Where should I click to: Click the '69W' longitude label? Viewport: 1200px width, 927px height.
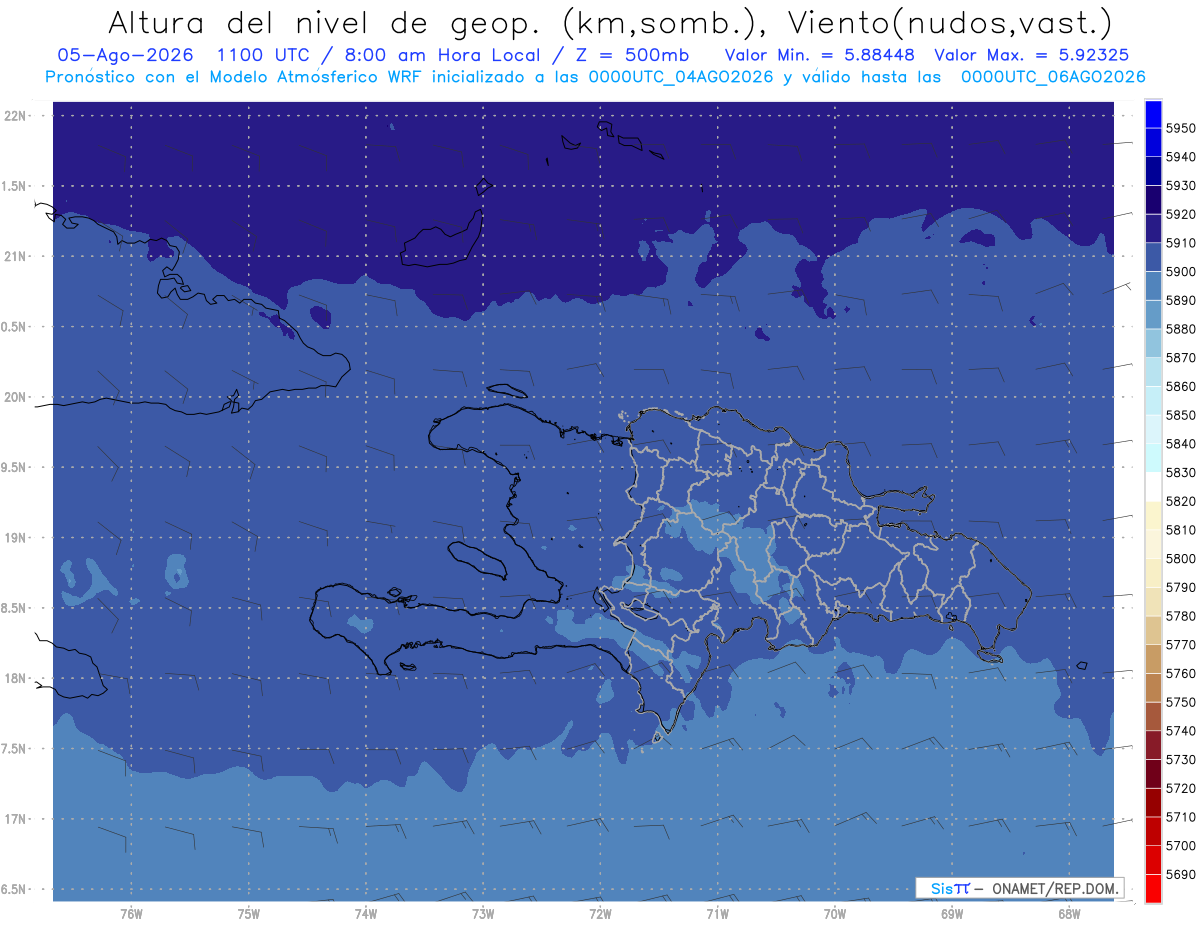pos(952,914)
